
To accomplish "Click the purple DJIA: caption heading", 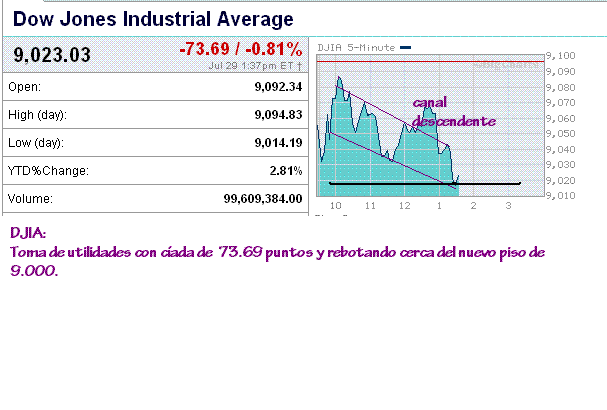I will point(28,233).
